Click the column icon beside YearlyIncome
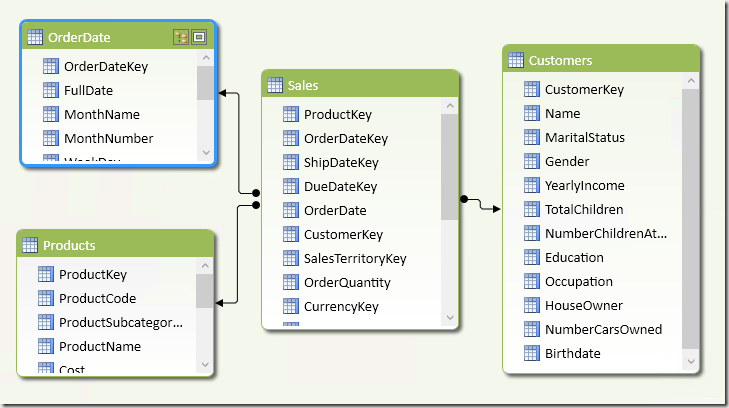729x408 pixels. 532,185
